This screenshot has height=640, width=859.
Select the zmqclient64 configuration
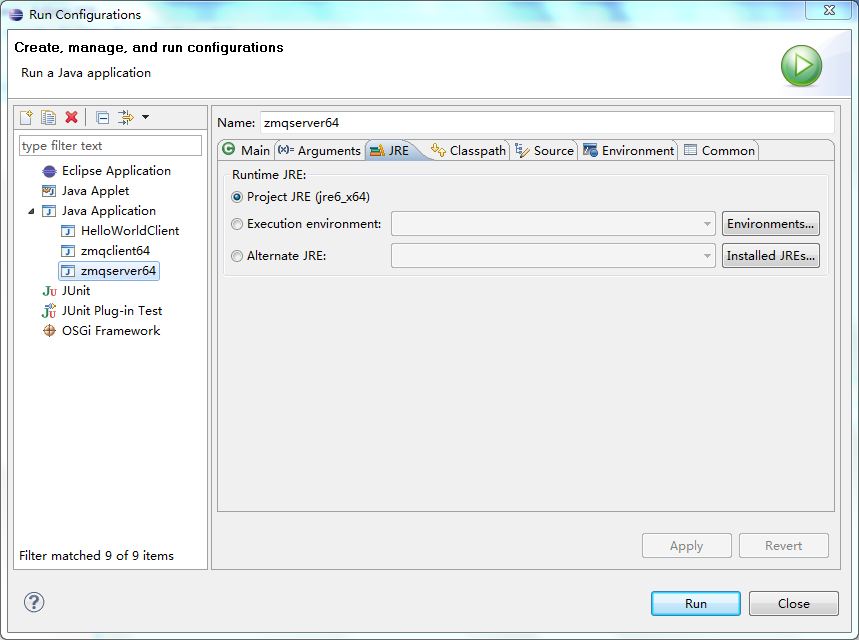pyautogui.click(x=115, y=251)
